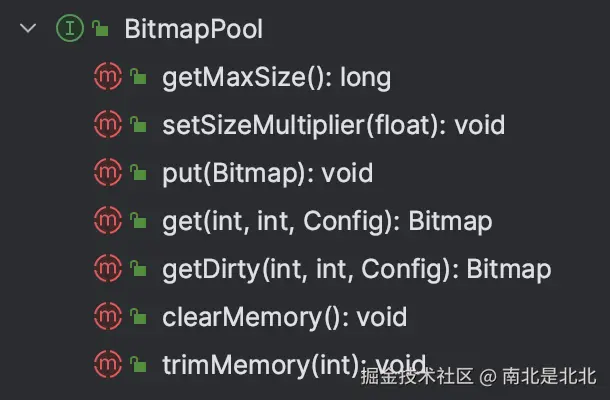Click the public lock icon beside getMaxSize()
The width and height of the screenshot is (610, 400).
coord(139,78)
